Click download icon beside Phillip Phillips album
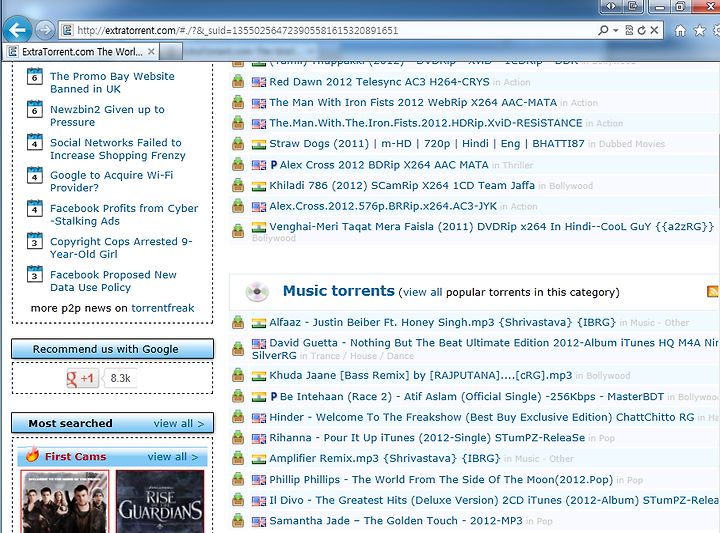 238,479
